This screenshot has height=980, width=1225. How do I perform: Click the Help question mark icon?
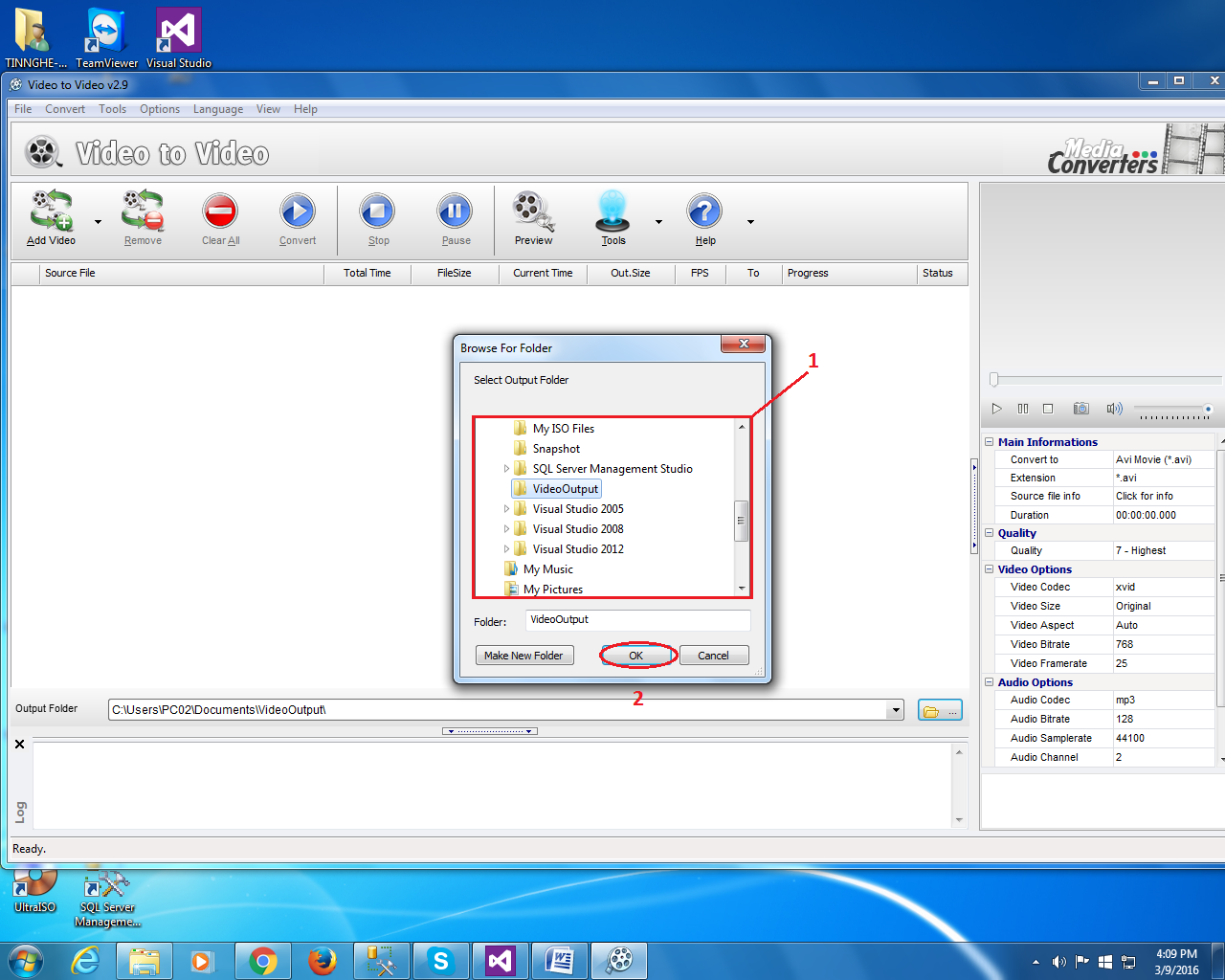tap(704, 212)
